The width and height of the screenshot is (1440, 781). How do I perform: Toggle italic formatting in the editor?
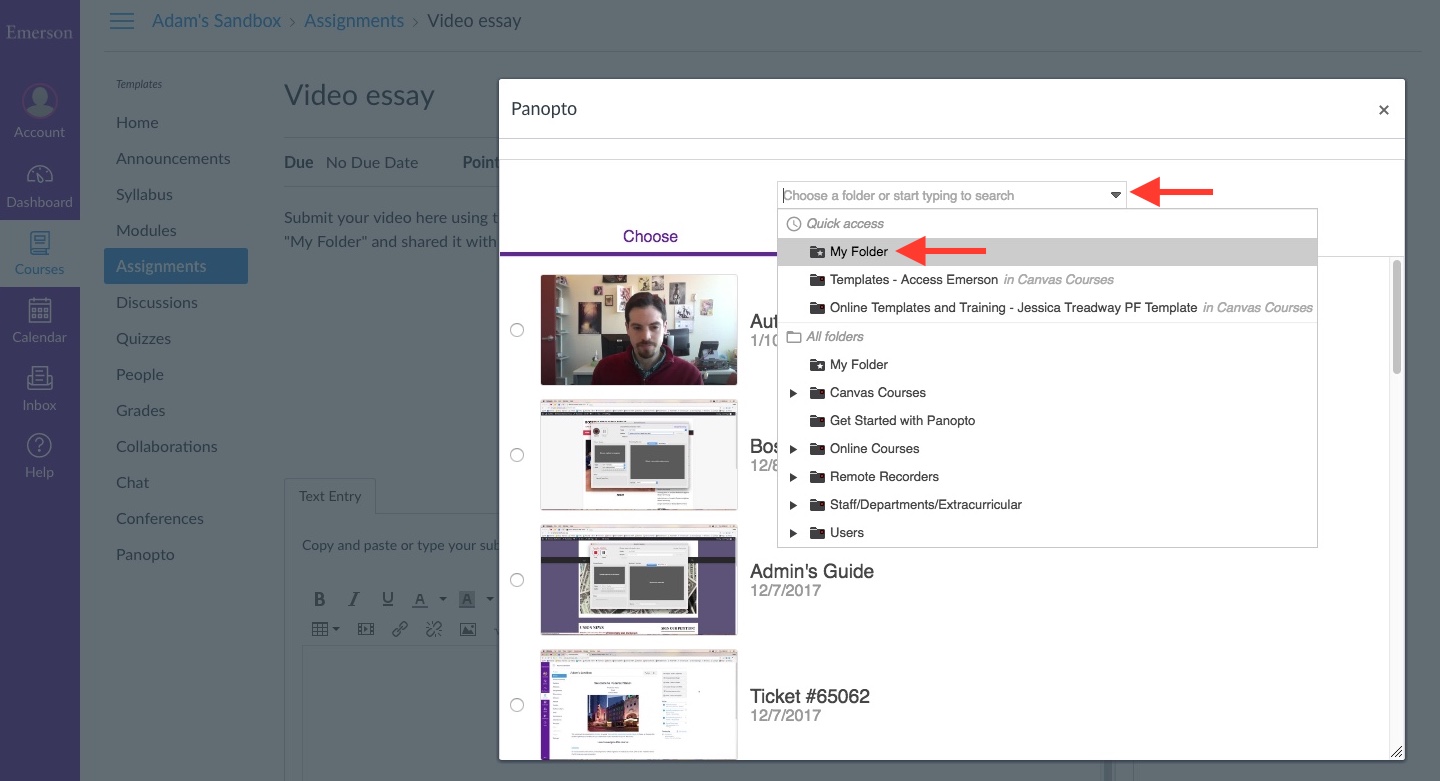pos(353,600)
